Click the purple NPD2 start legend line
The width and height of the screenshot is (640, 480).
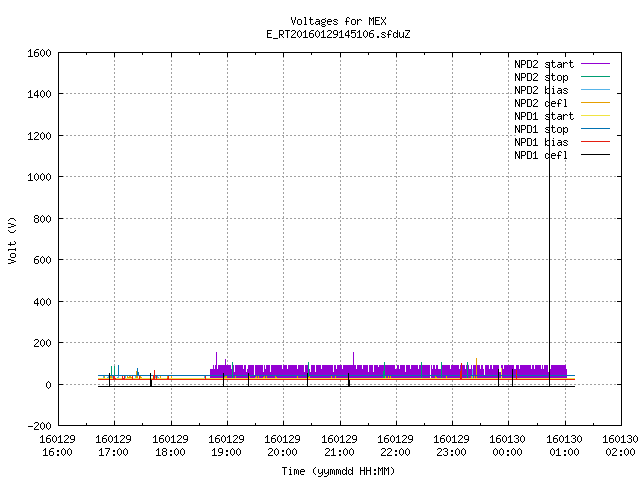pos(595,64)
